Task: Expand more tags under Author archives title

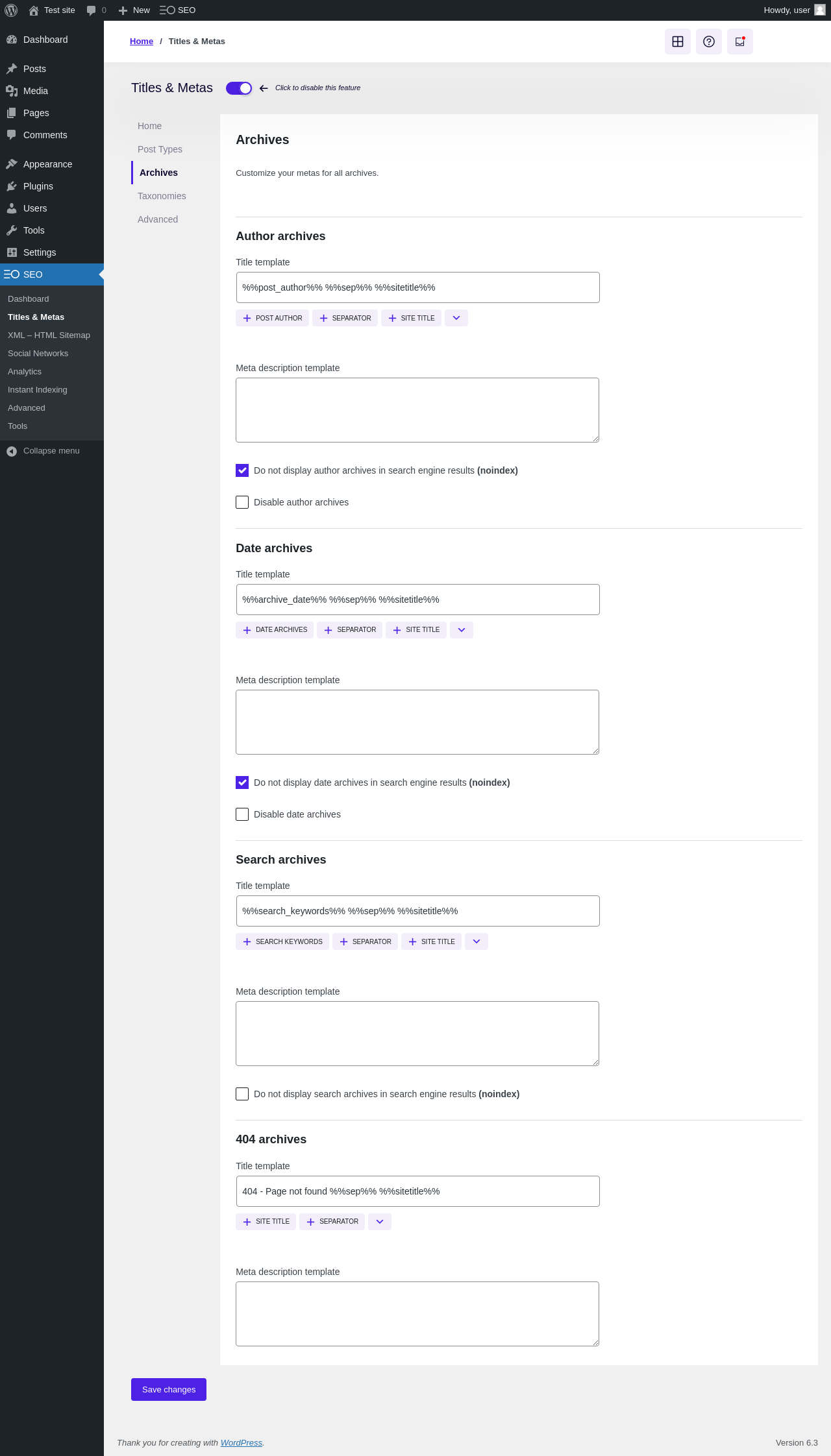Action: pyautogui.click(x=456, y=318)
